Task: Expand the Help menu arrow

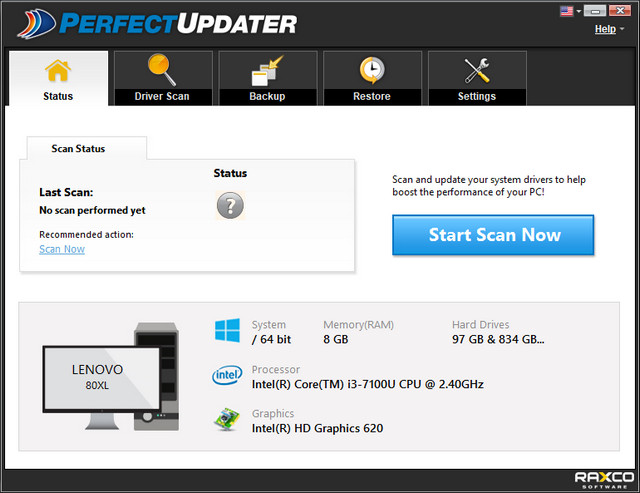Action: pyautogui.click(x=622, y=30)
